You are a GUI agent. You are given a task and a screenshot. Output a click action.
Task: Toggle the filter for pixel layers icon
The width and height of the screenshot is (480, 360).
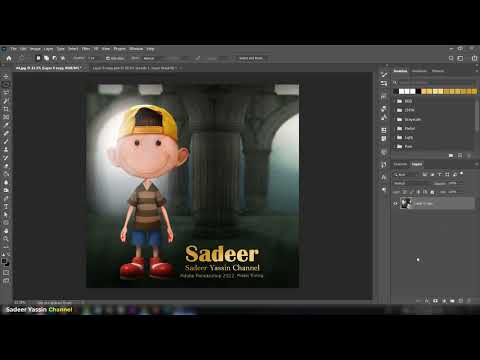[x=425, y=174]
